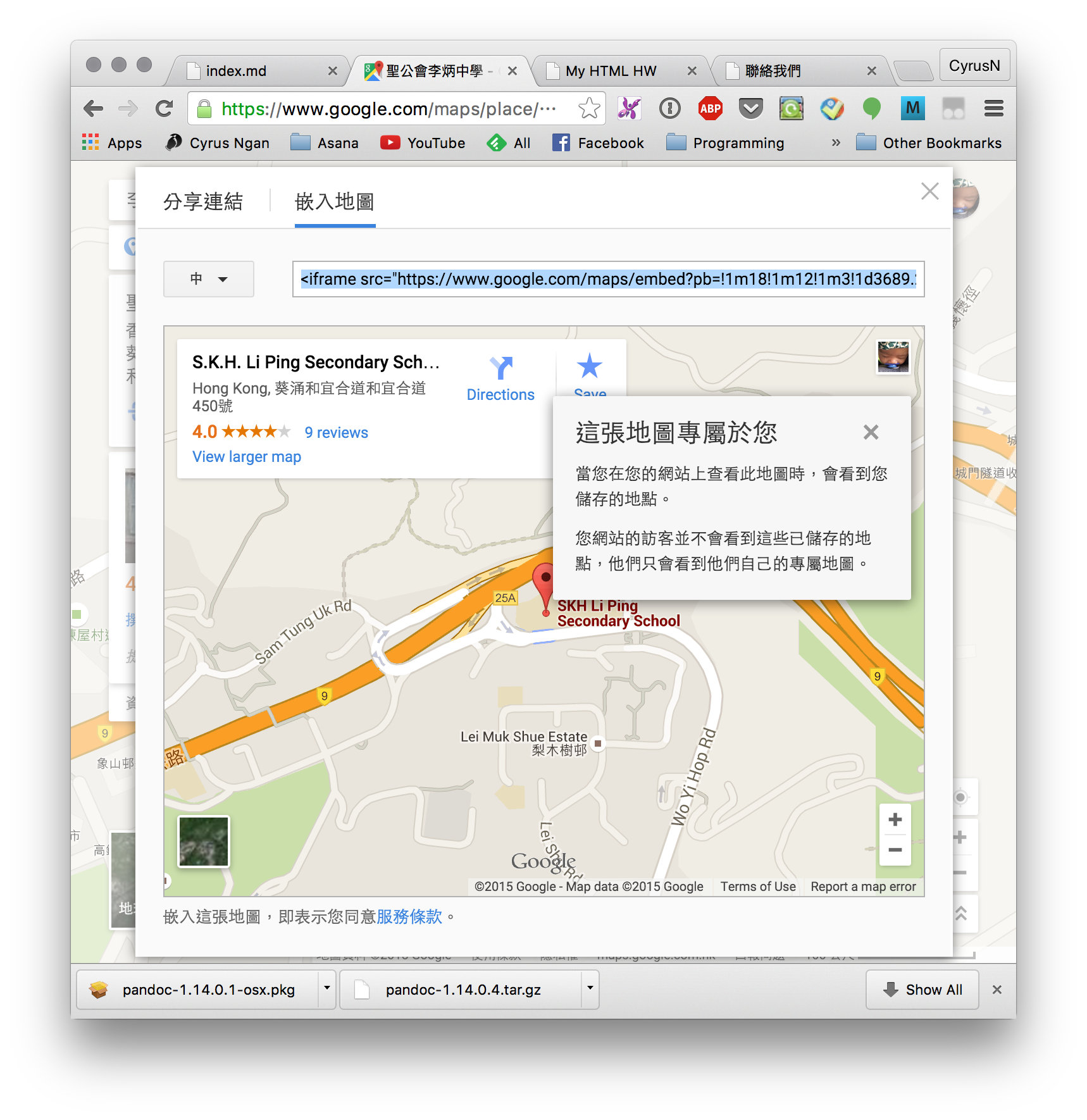Select the 嵌入地圖 tab
This screenshot has width=1087, height=1120.
(335, 201)
